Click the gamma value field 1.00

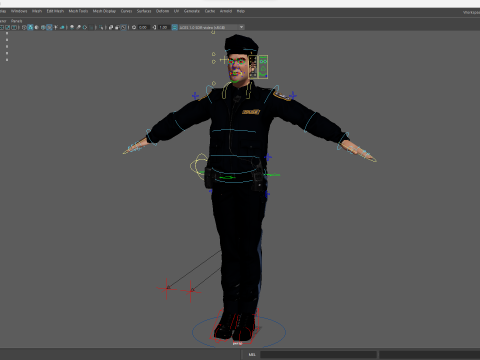(163, 27)
